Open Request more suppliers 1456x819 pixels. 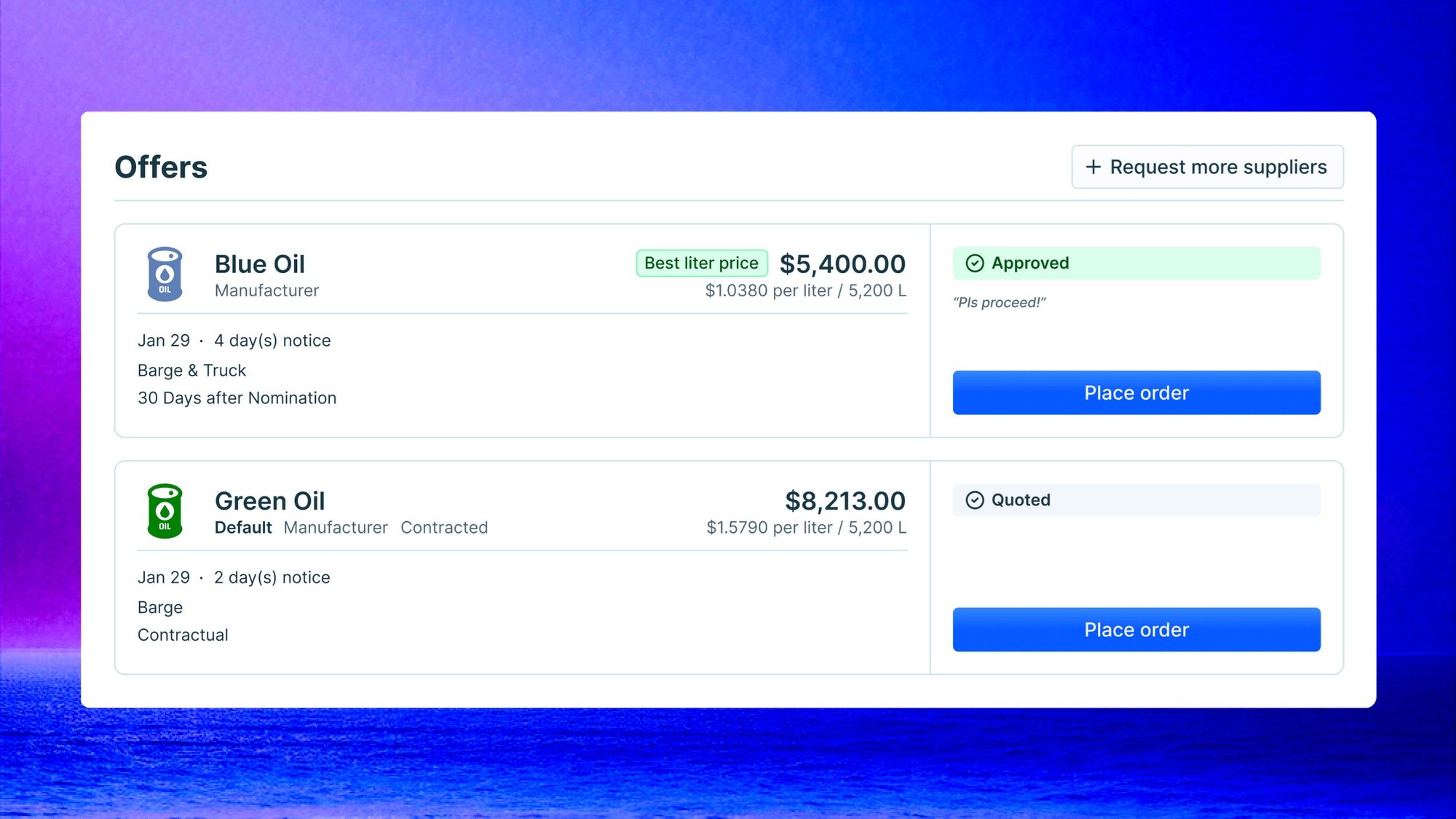(x=1207, y=167)
